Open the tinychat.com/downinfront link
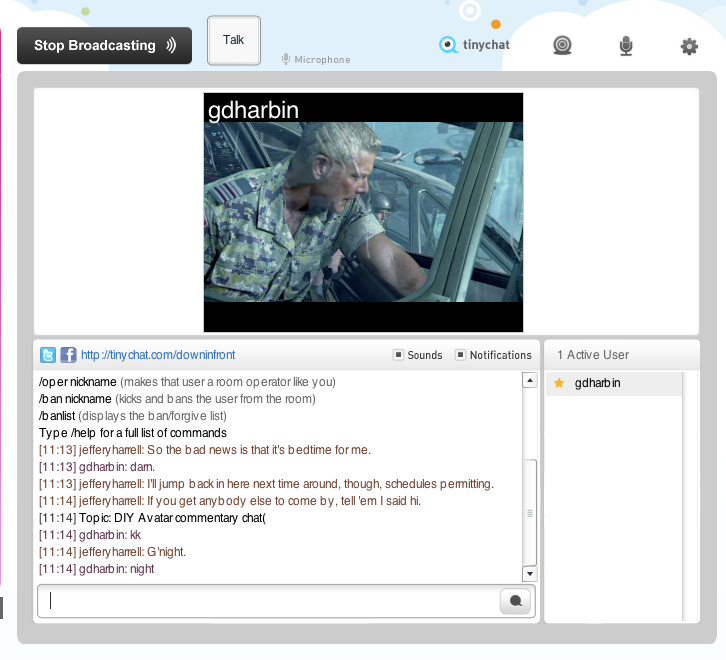726x660 pixels. click(x=158, y=355)
